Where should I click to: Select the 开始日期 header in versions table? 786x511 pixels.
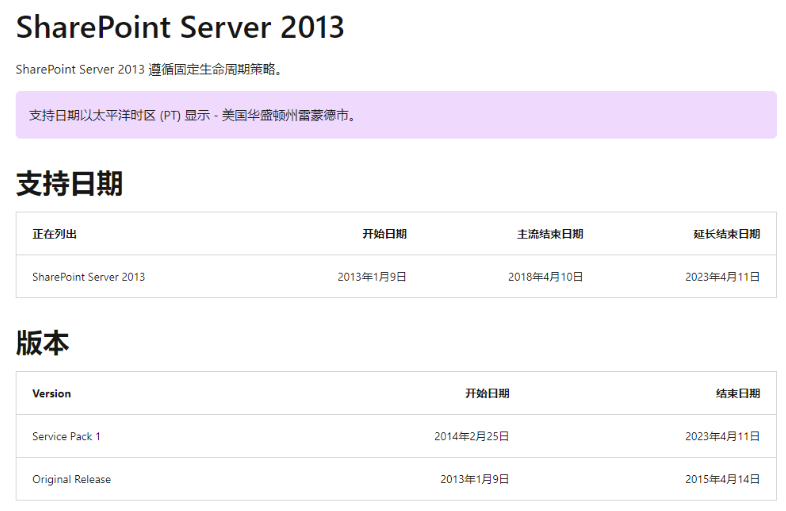[x=487, y=394]
